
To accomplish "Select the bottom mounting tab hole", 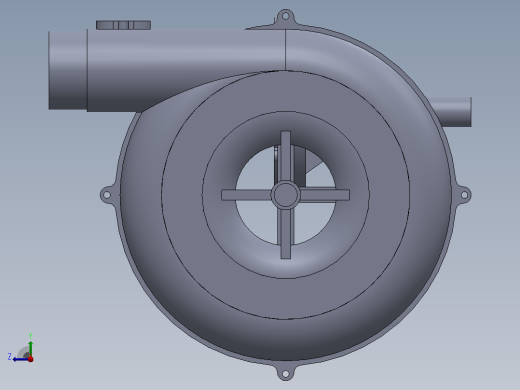I will click(x=285, y=374).
